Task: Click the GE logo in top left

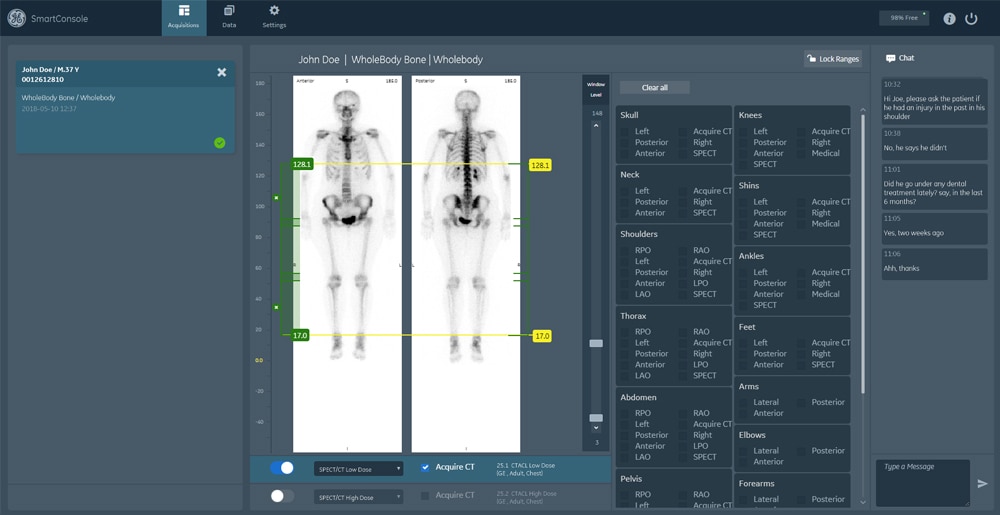Action: [x=16, y=18]
